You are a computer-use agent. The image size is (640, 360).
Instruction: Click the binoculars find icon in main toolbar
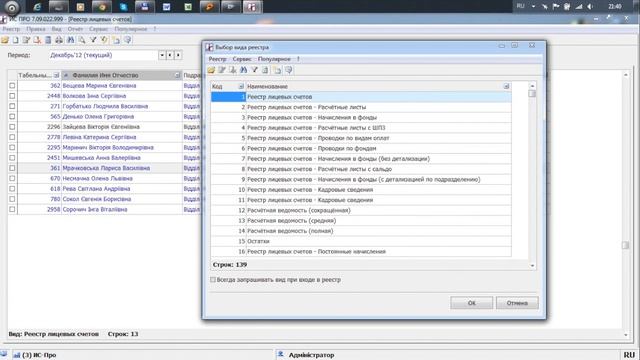(71, 40)
